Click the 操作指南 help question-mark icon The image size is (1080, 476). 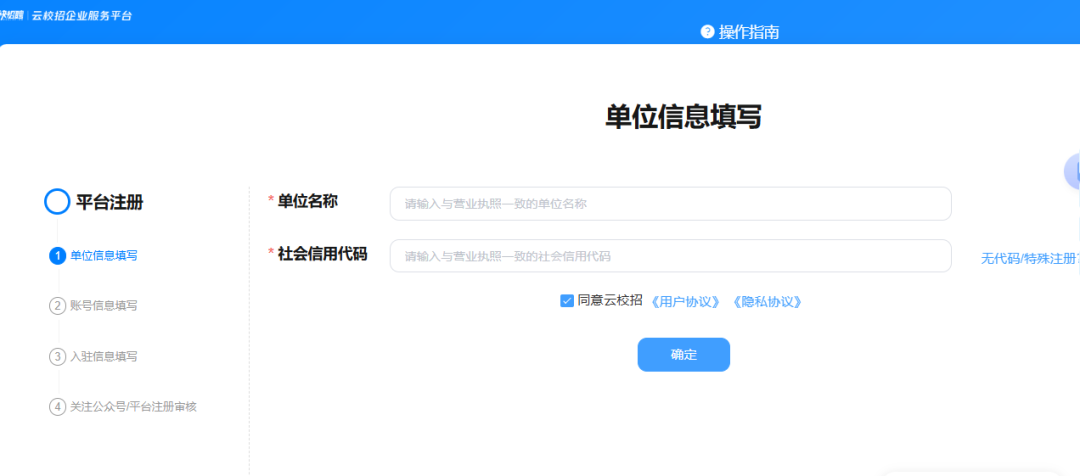pos(707,32)
